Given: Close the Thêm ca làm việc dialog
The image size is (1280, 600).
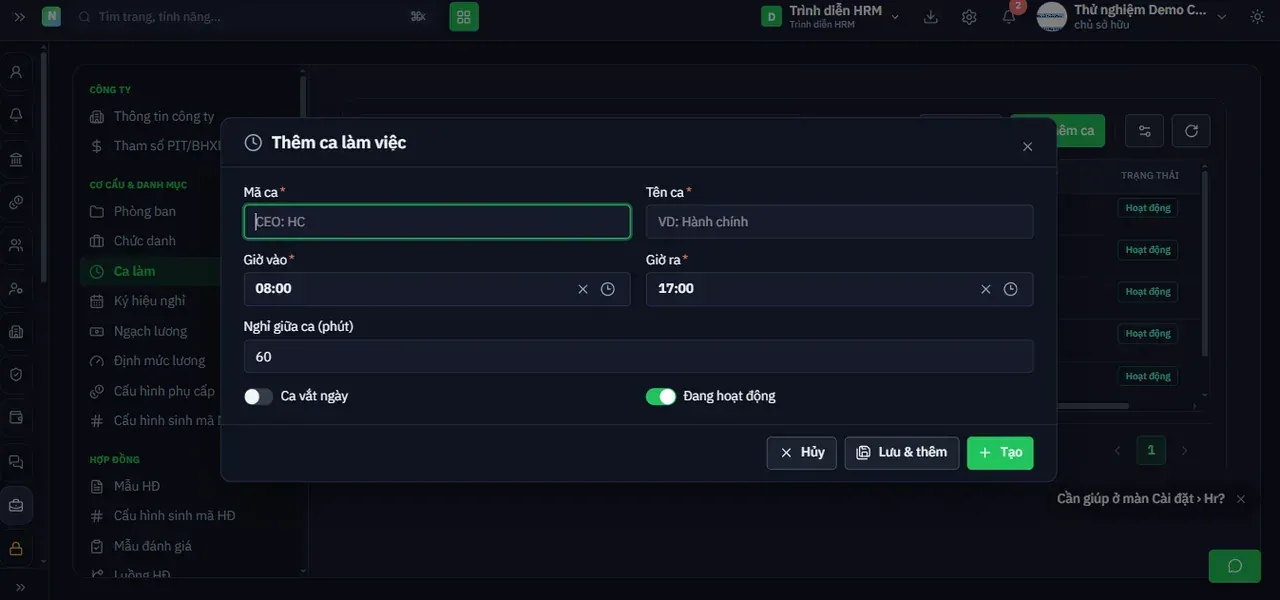Looking at the screenshot, I should (x=1027, y=147).
